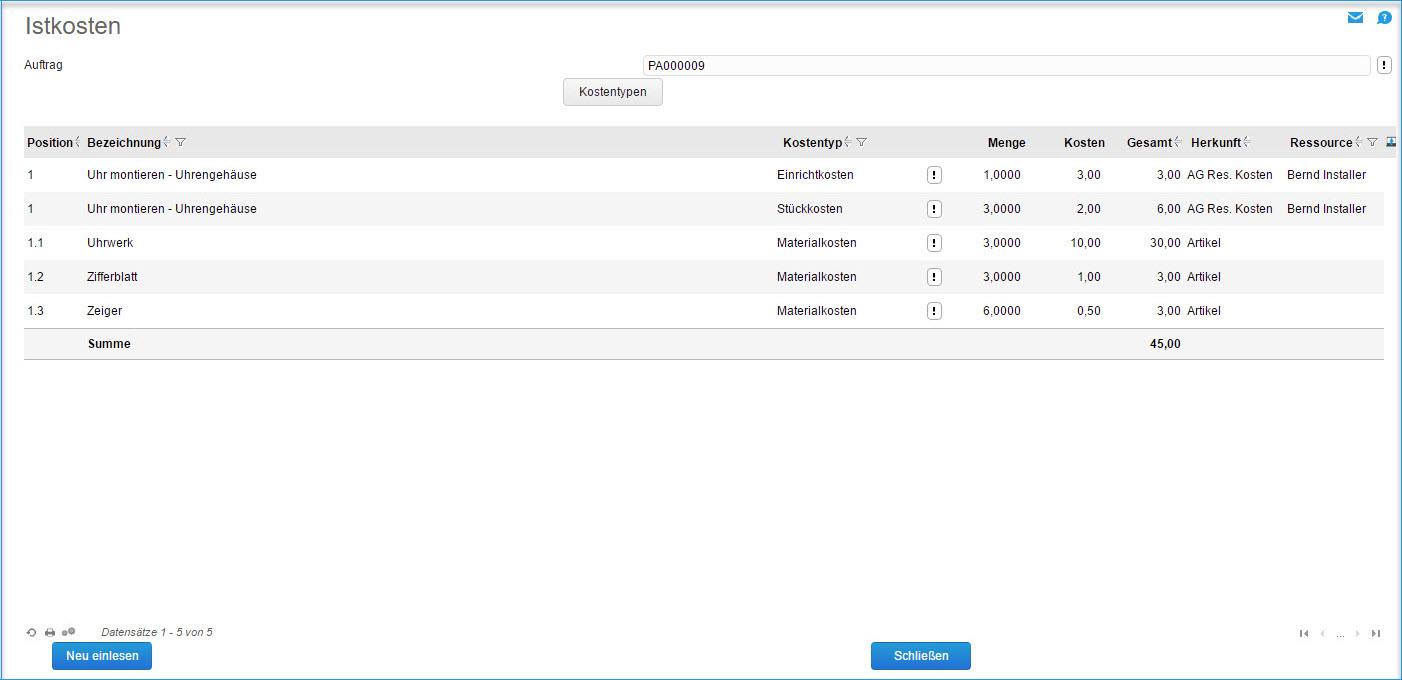
Task: Open filter for Ressource column
Action: 1373,143
